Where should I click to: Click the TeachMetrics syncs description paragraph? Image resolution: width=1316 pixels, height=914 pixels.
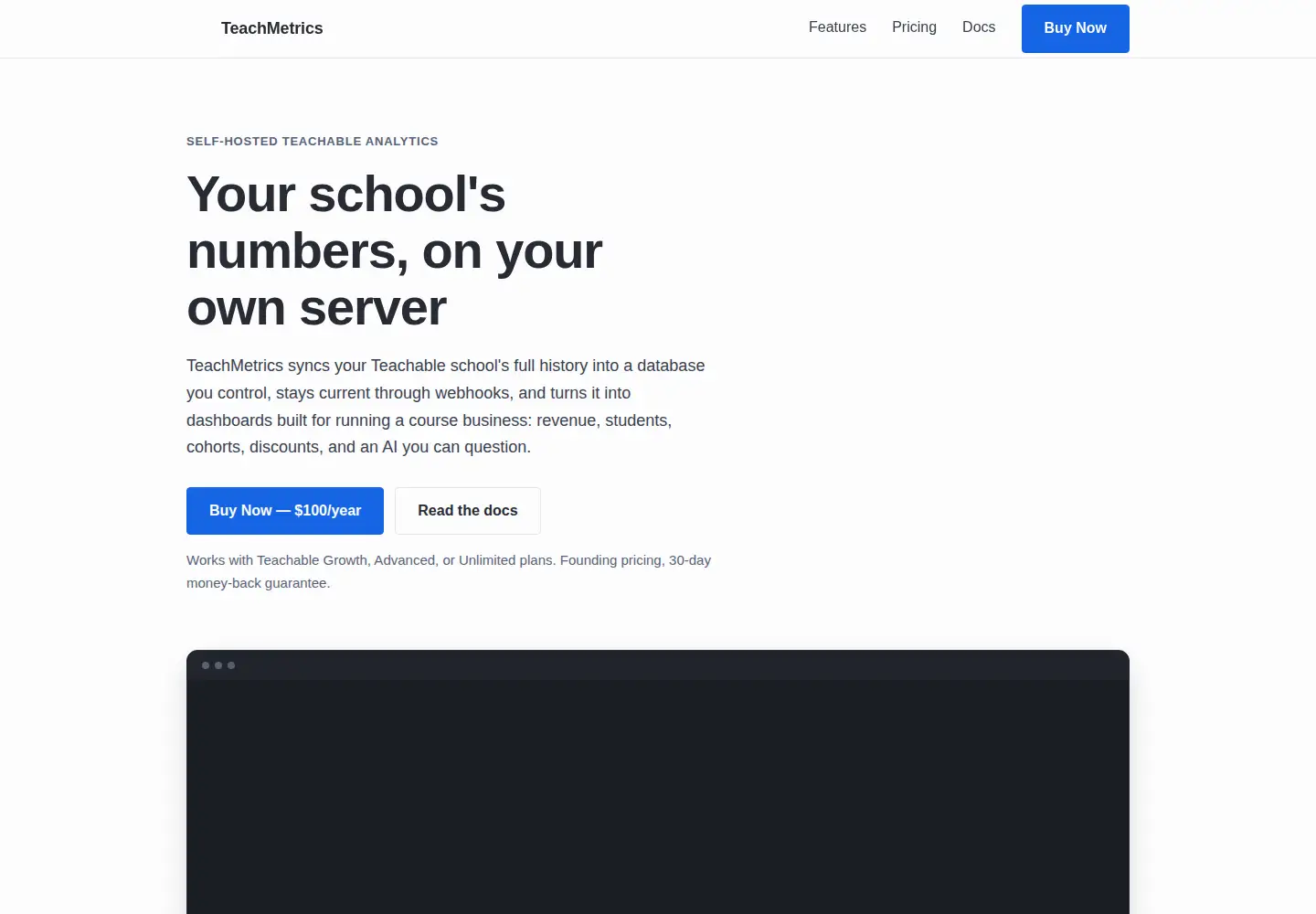coord(446,406)
